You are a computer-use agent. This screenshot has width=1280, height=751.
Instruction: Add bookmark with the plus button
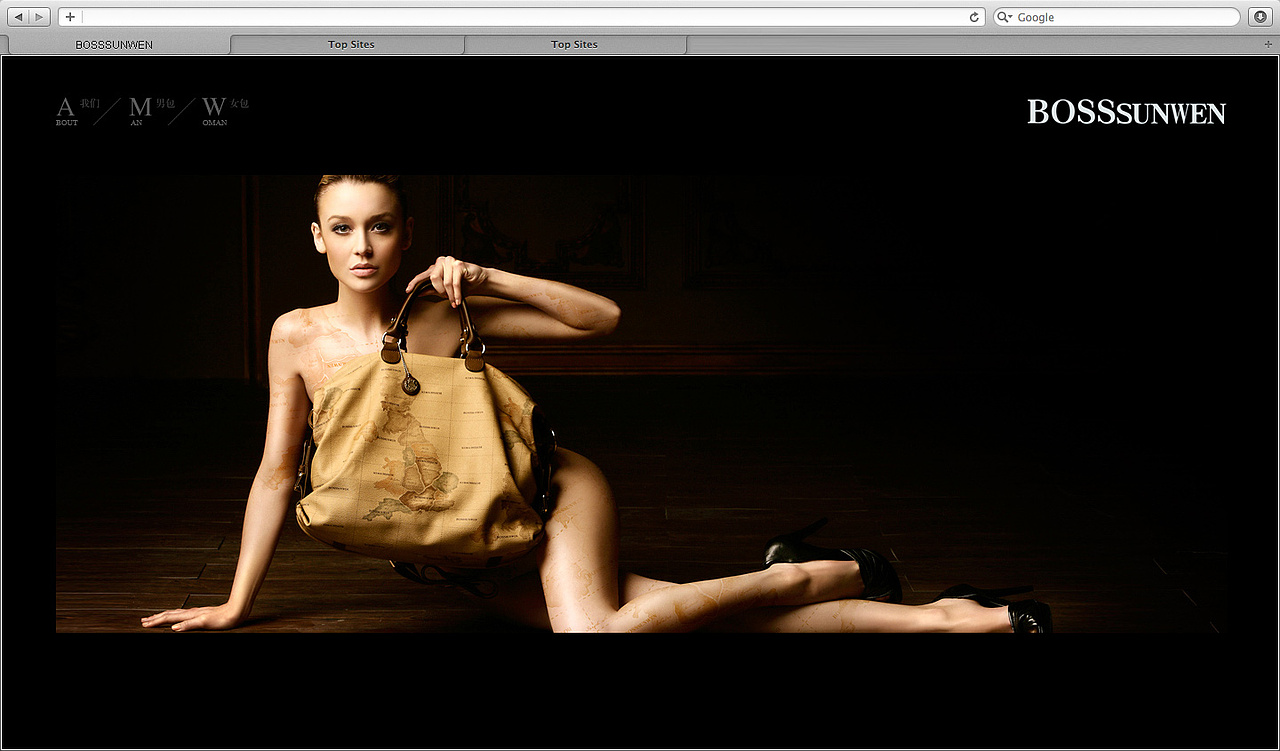point(70,17)
